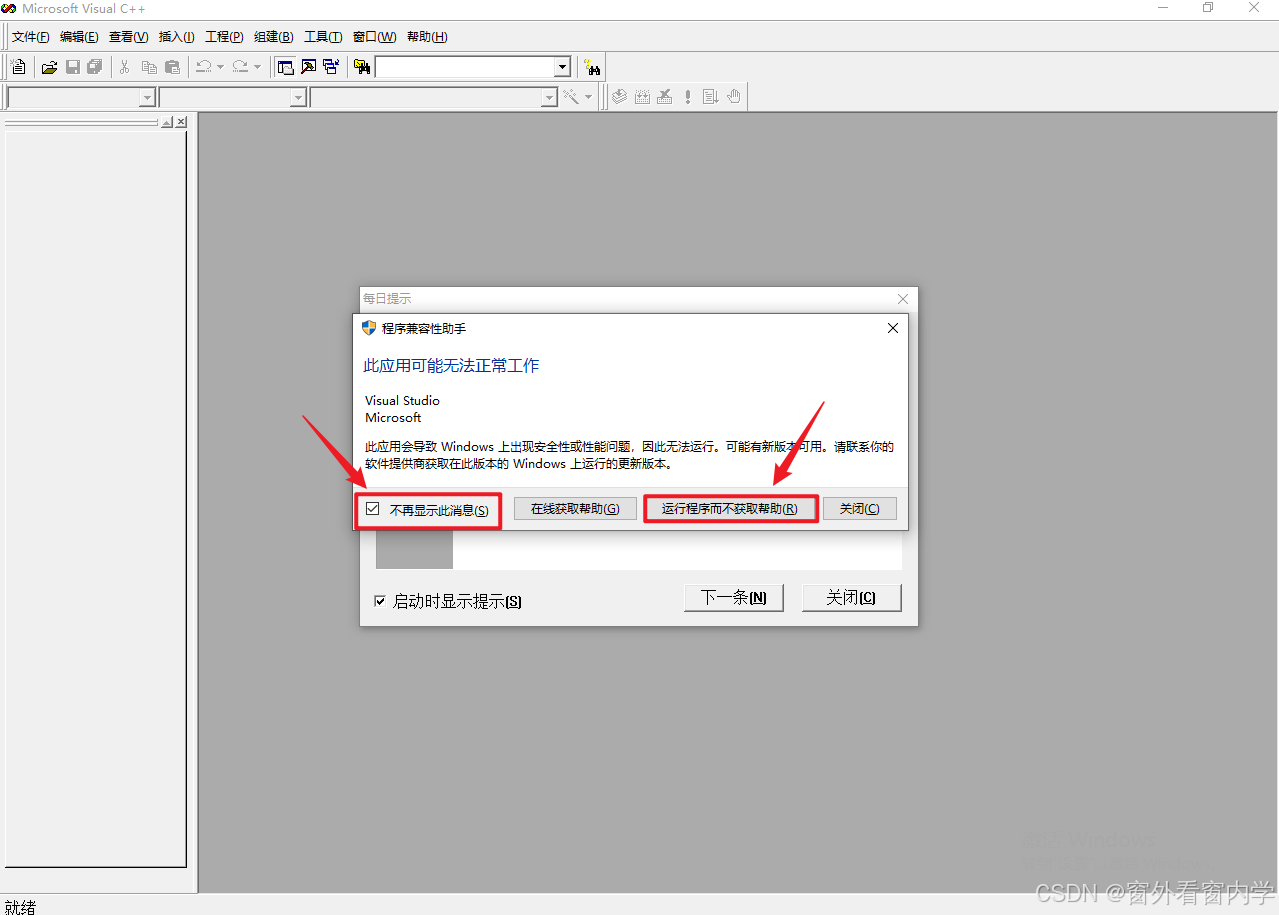This screenshot has height=915, width=1279.
Task: Click the Undo arrow icon
Action: click(x=203, y=67)
